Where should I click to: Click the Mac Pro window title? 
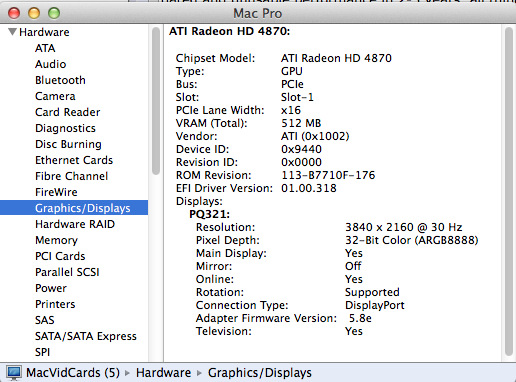click(x=258, y=13)
